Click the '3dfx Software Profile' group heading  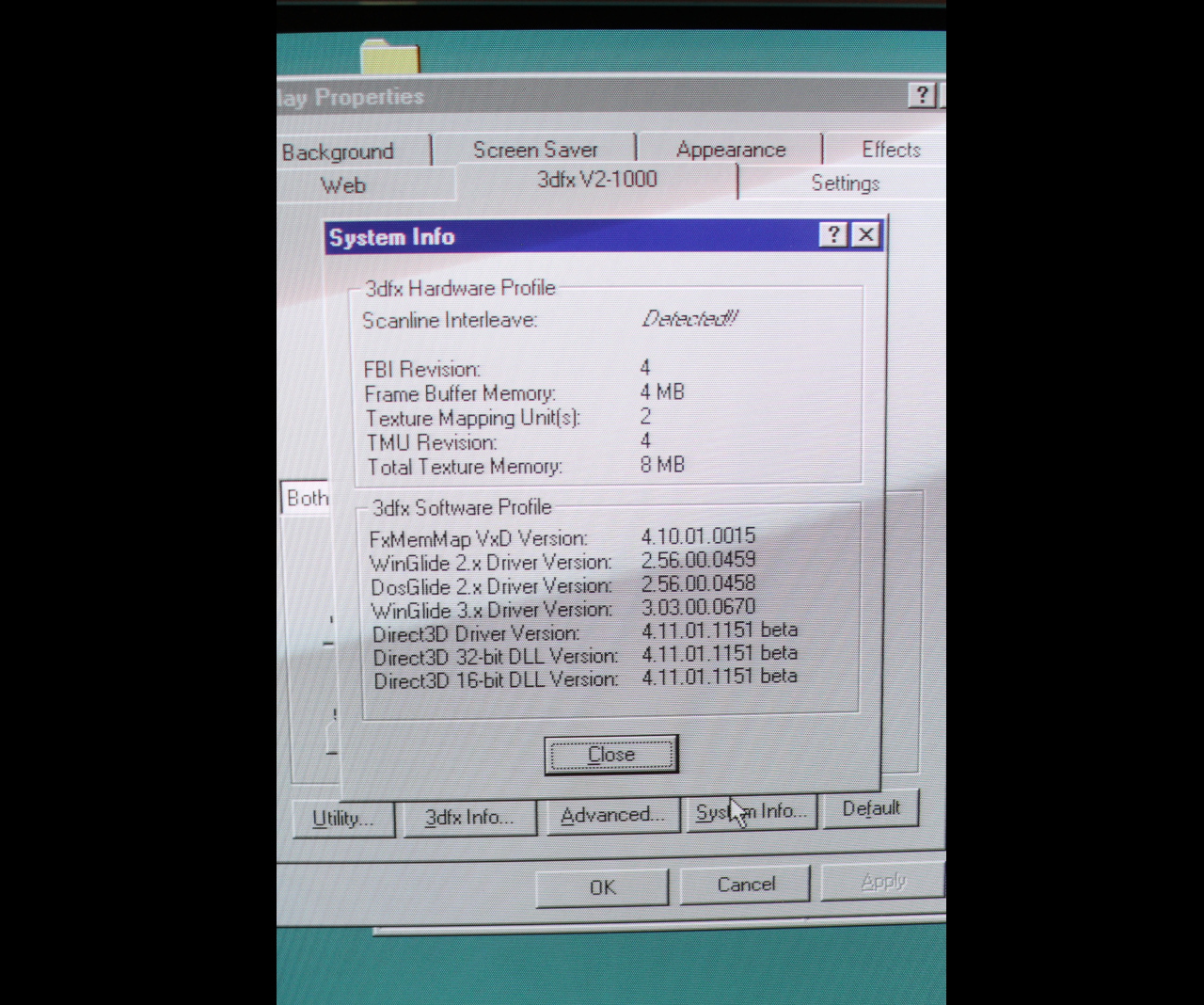click(x=462, y=508)
